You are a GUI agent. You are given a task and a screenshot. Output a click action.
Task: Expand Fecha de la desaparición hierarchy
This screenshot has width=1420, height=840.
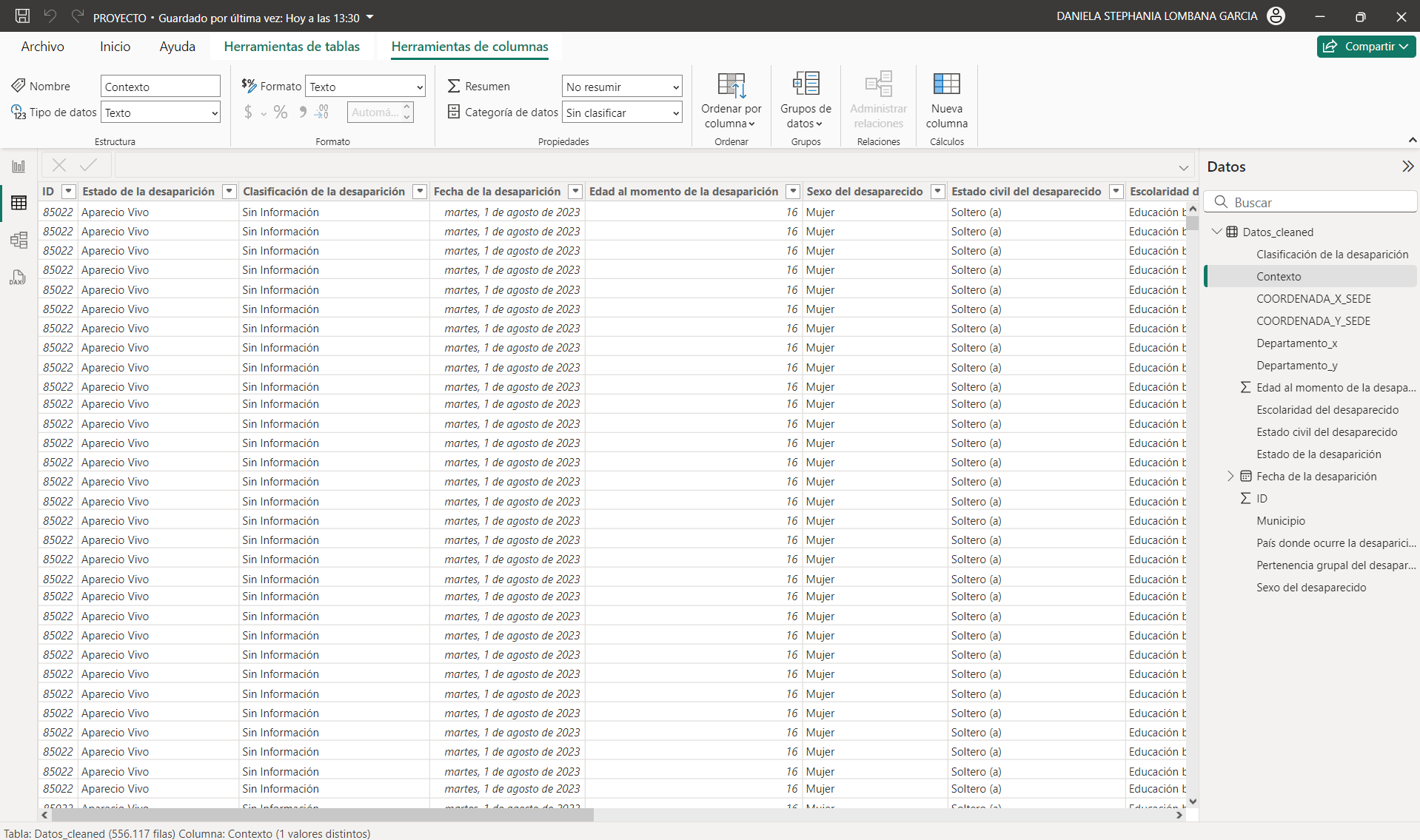[x=1230, y=476]
